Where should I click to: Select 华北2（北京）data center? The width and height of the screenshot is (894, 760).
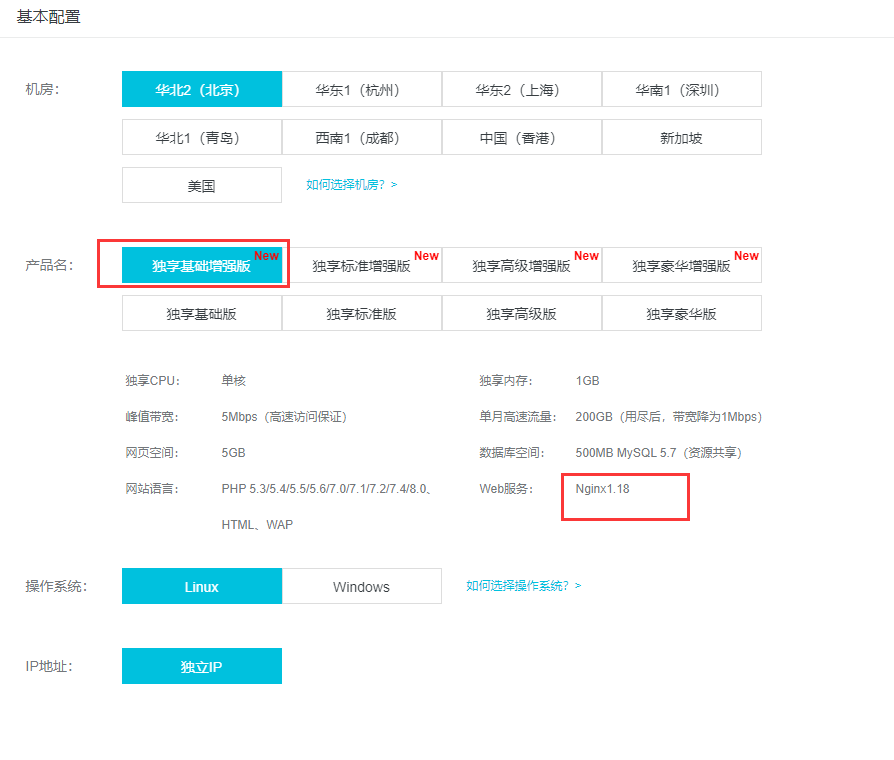202,89
